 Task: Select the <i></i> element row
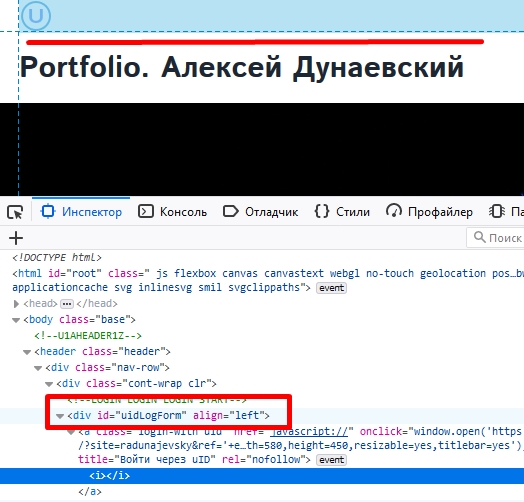click(262, 476)
